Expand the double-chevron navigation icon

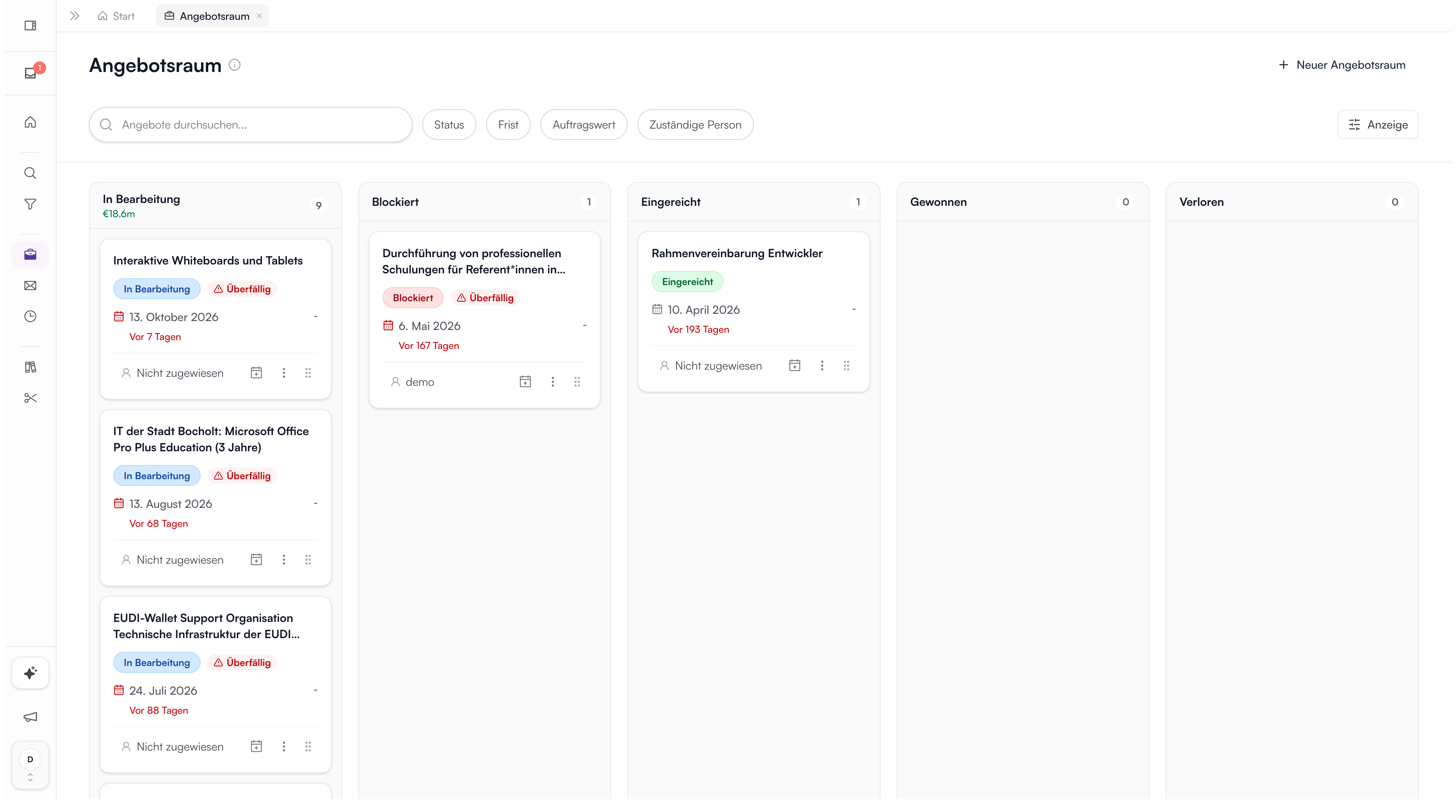74,16
